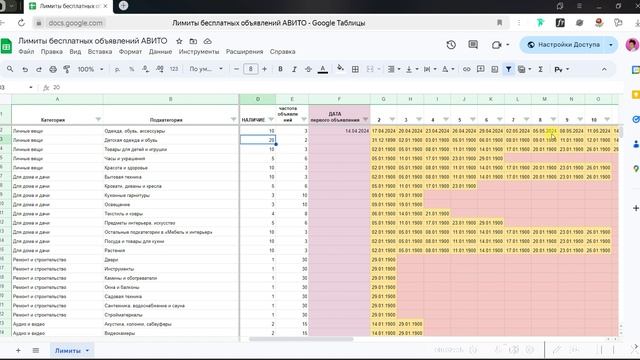Activate the paint format roller
640x360 pixels.
[67, 69]
